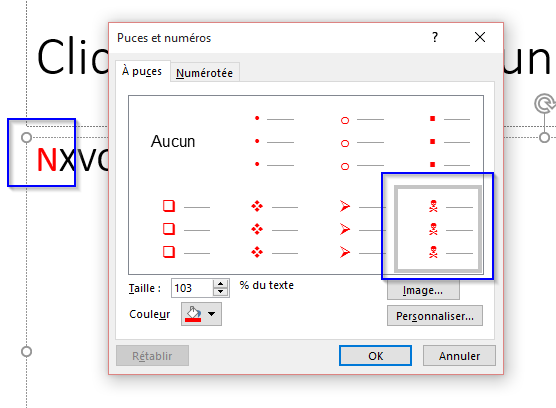The image size is (556, 408).
Task: Increase bullet size with up arrow
Action: click(221, 284)
